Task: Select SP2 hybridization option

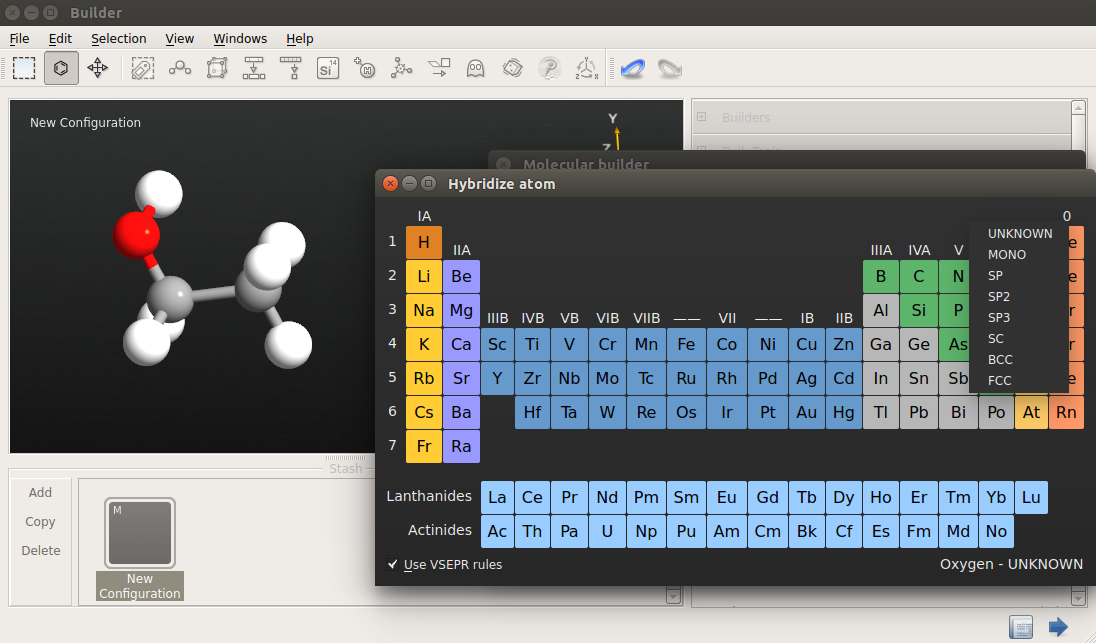Action: [x=1000, y=296]
